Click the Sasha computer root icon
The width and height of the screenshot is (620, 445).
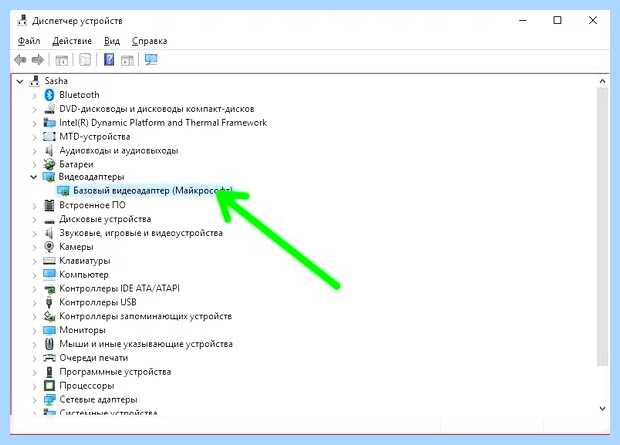(35, 81)
